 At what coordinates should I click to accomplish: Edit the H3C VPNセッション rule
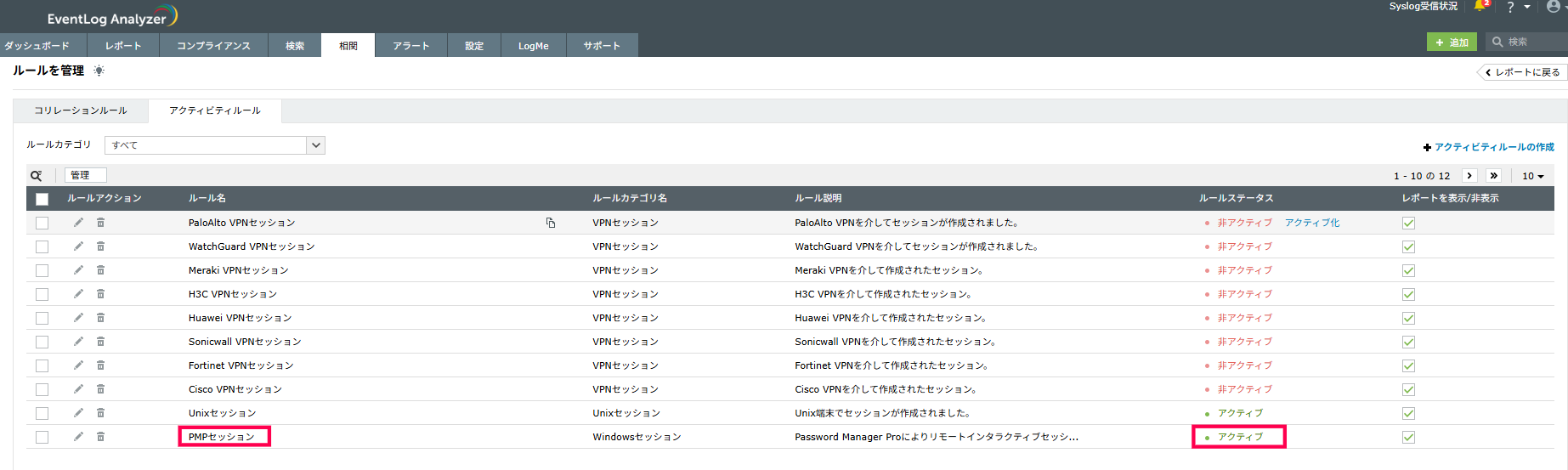(x=78, y=293)
